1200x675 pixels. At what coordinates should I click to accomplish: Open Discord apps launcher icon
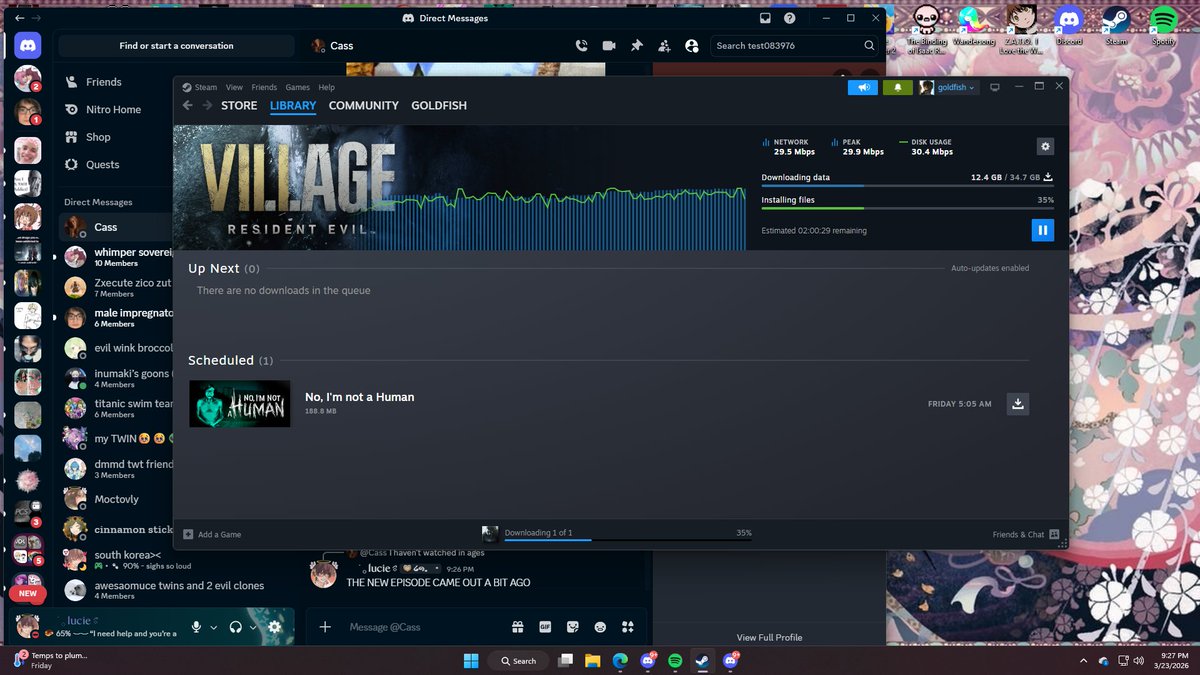[x=627, y=627]
